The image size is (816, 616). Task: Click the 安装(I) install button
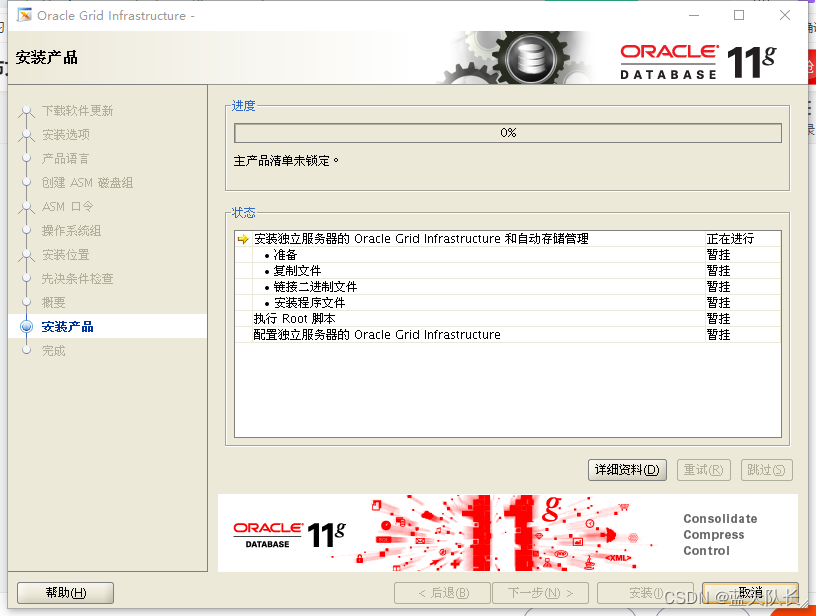(645, 593)
